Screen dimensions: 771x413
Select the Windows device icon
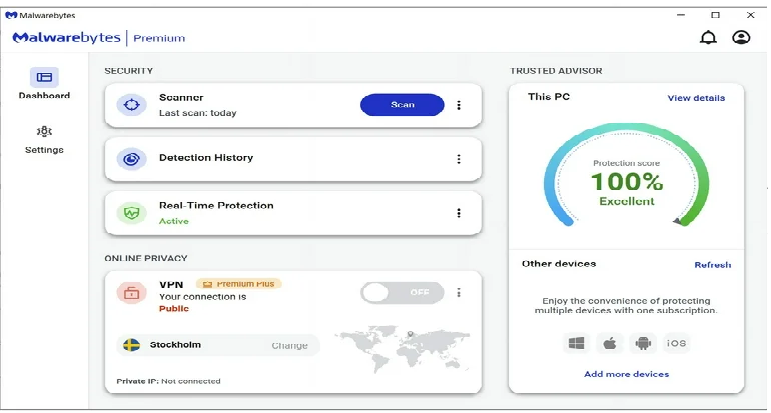576,343
